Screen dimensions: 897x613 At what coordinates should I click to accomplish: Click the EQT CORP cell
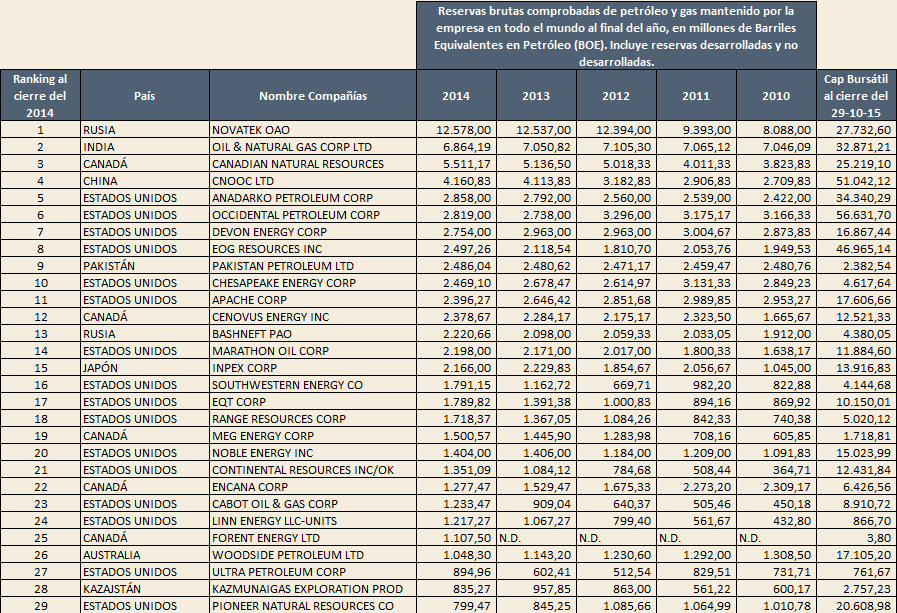[x=313, y=402]
